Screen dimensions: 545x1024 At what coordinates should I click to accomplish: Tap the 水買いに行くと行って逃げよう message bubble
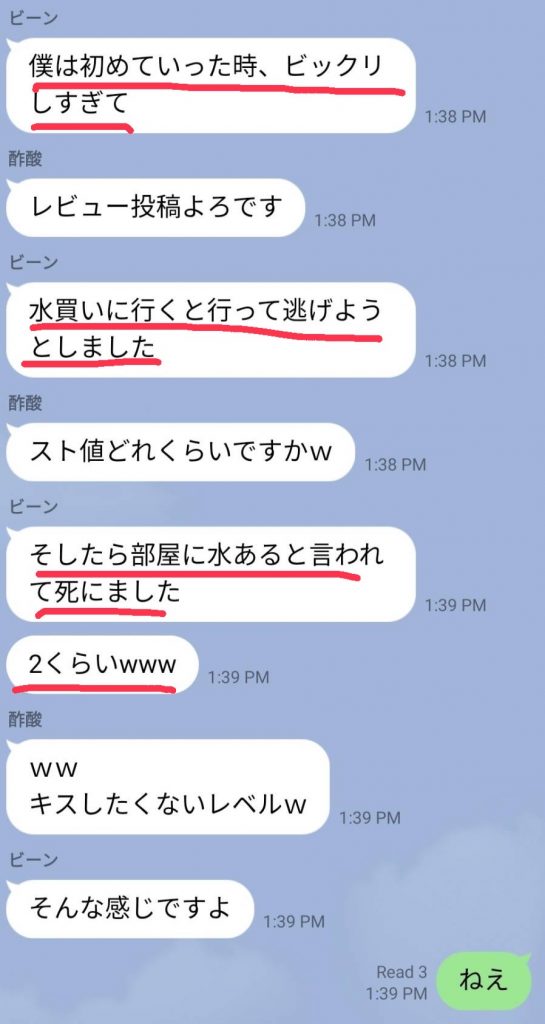[211, 330]
